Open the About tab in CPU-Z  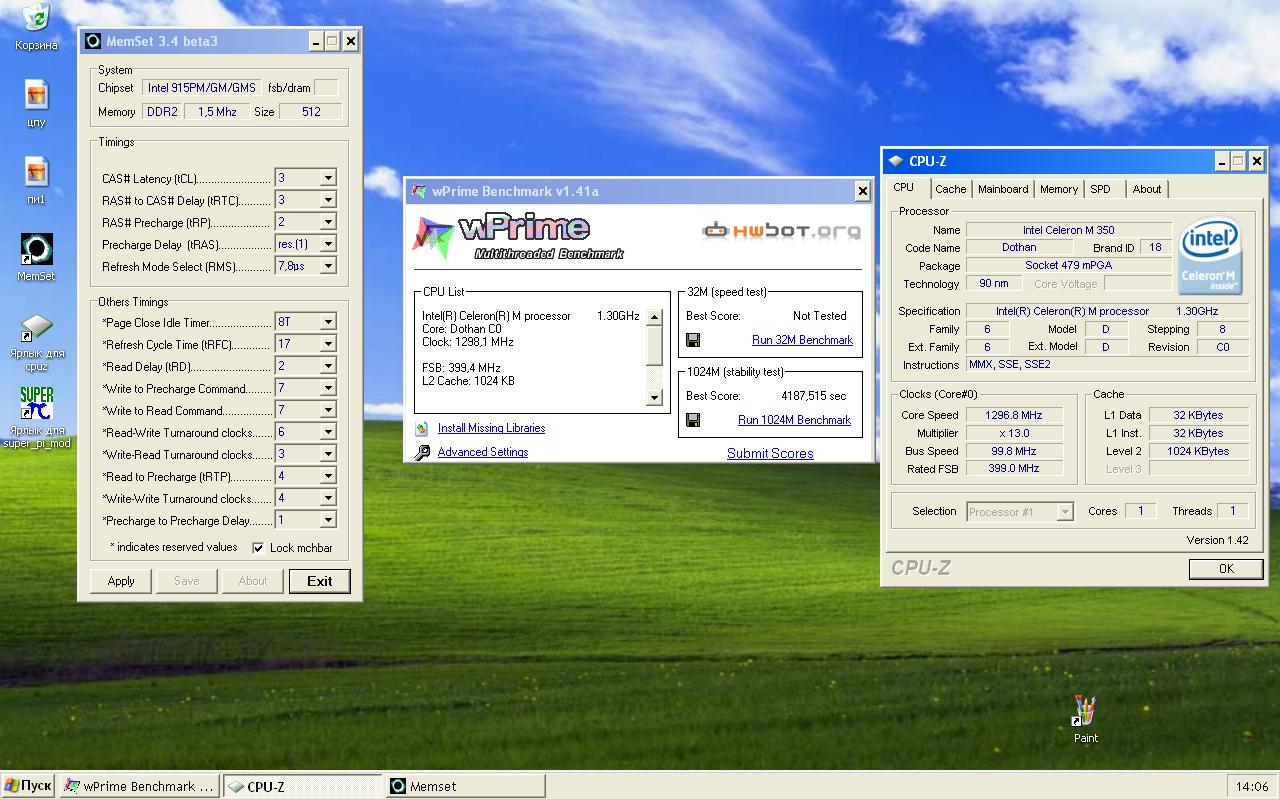(1147, 189)
